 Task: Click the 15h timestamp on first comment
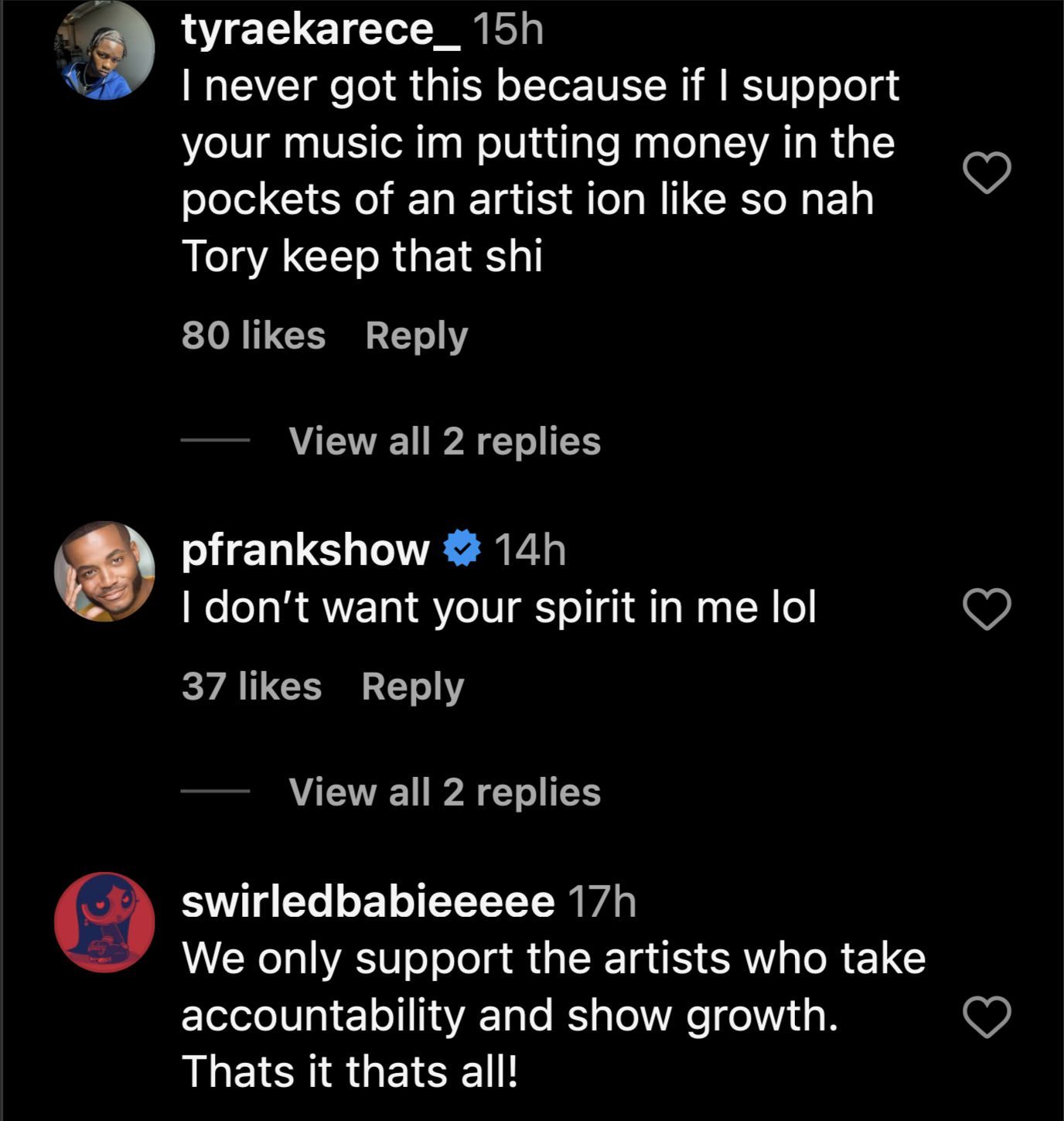coord(507,30)
